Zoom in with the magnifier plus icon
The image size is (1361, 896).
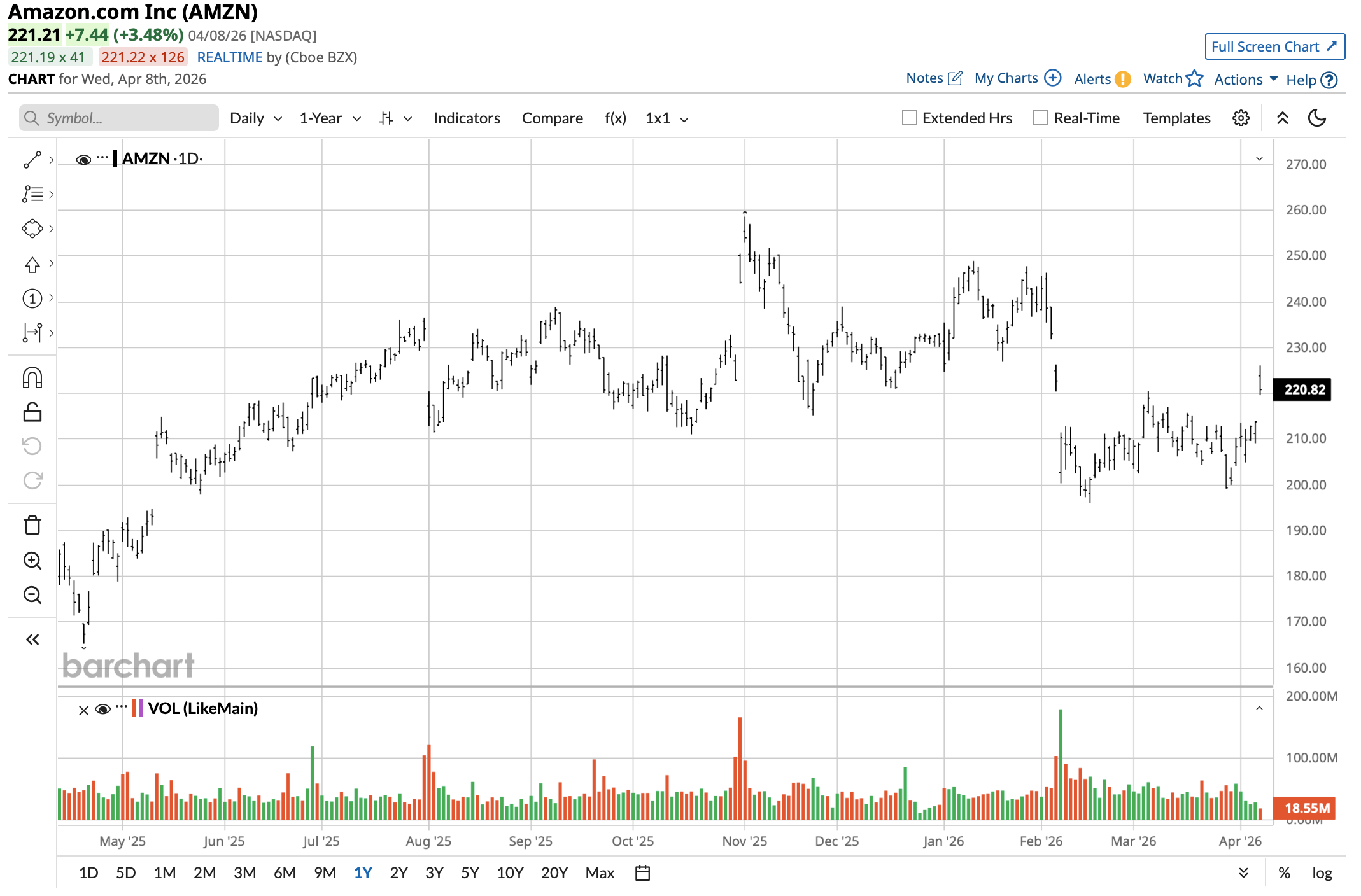(x=32, y=561)
